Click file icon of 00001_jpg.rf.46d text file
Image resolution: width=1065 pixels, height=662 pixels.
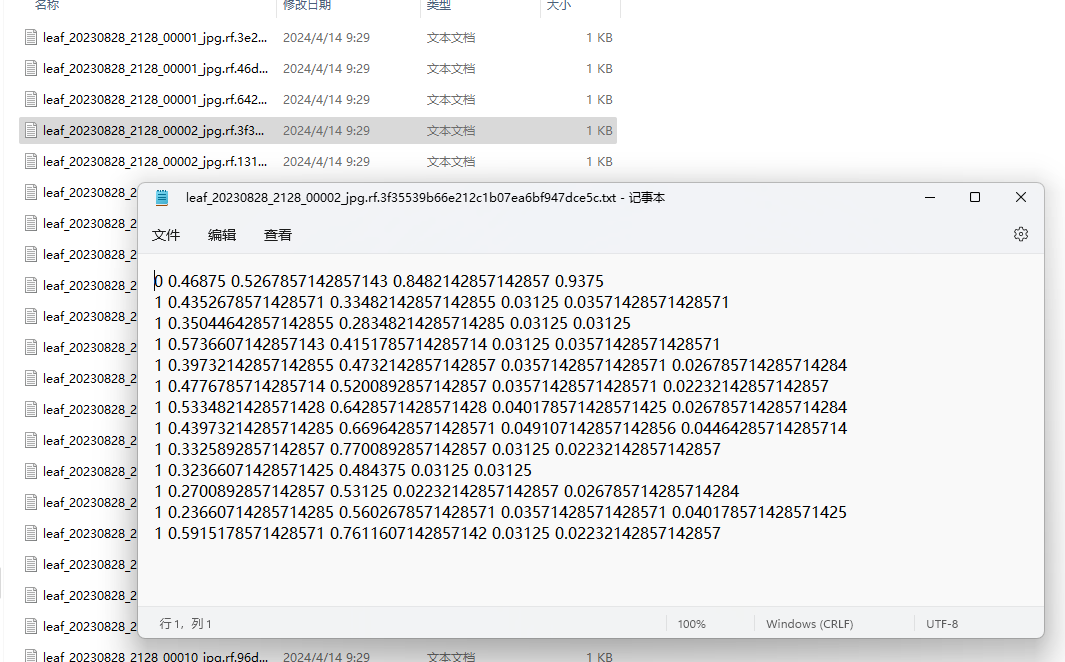(31, 69)
